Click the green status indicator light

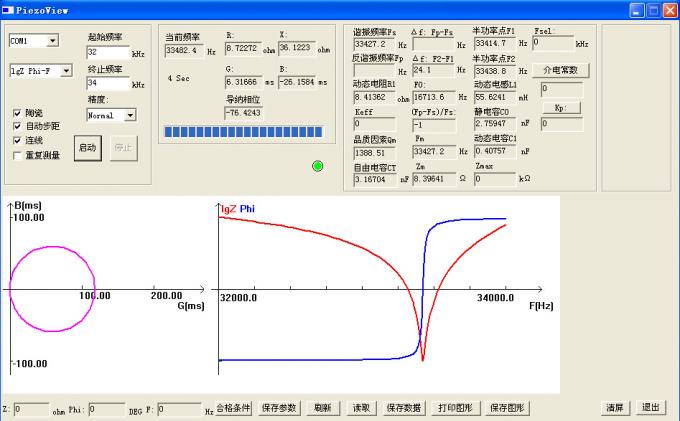(x=317, y=166)
